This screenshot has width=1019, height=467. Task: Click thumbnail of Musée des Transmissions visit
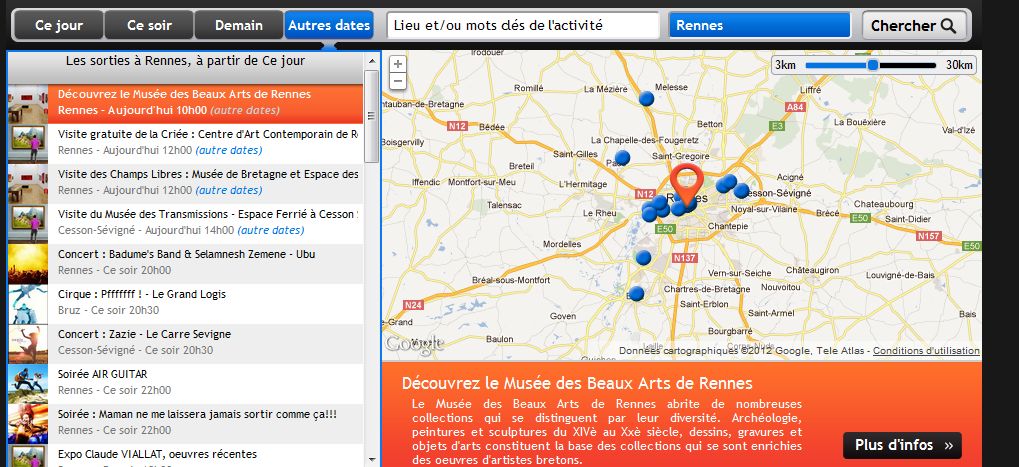(28, 224)
